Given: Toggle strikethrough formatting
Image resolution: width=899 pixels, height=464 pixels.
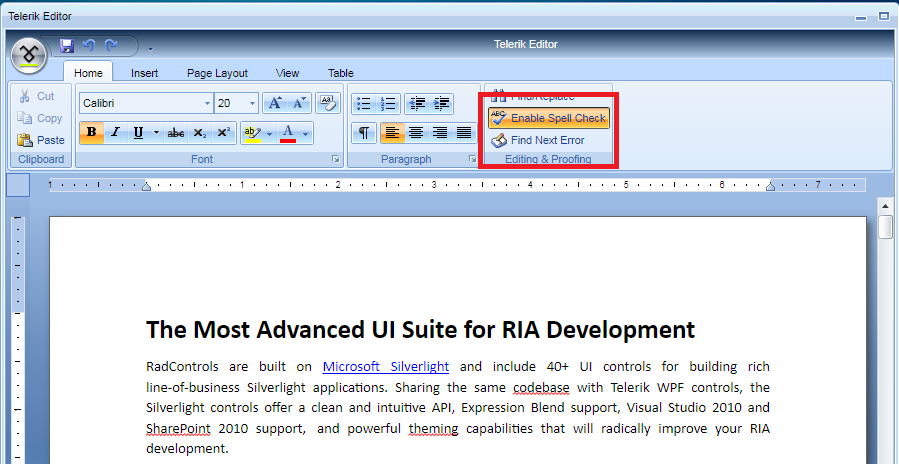Looking at the screenshot, I should 175,132.
